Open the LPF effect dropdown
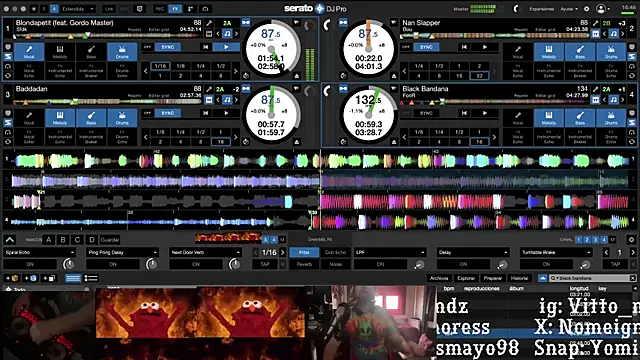 390,253
